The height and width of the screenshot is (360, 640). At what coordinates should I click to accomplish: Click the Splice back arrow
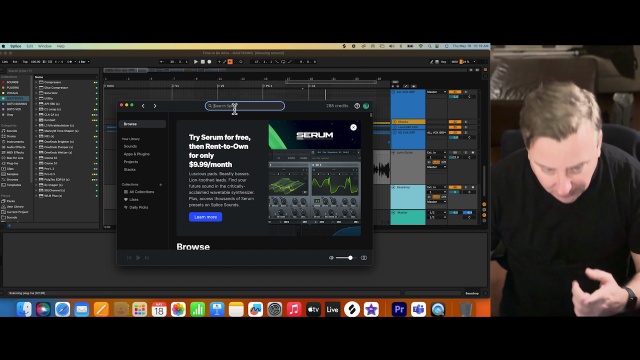(143, 106)
